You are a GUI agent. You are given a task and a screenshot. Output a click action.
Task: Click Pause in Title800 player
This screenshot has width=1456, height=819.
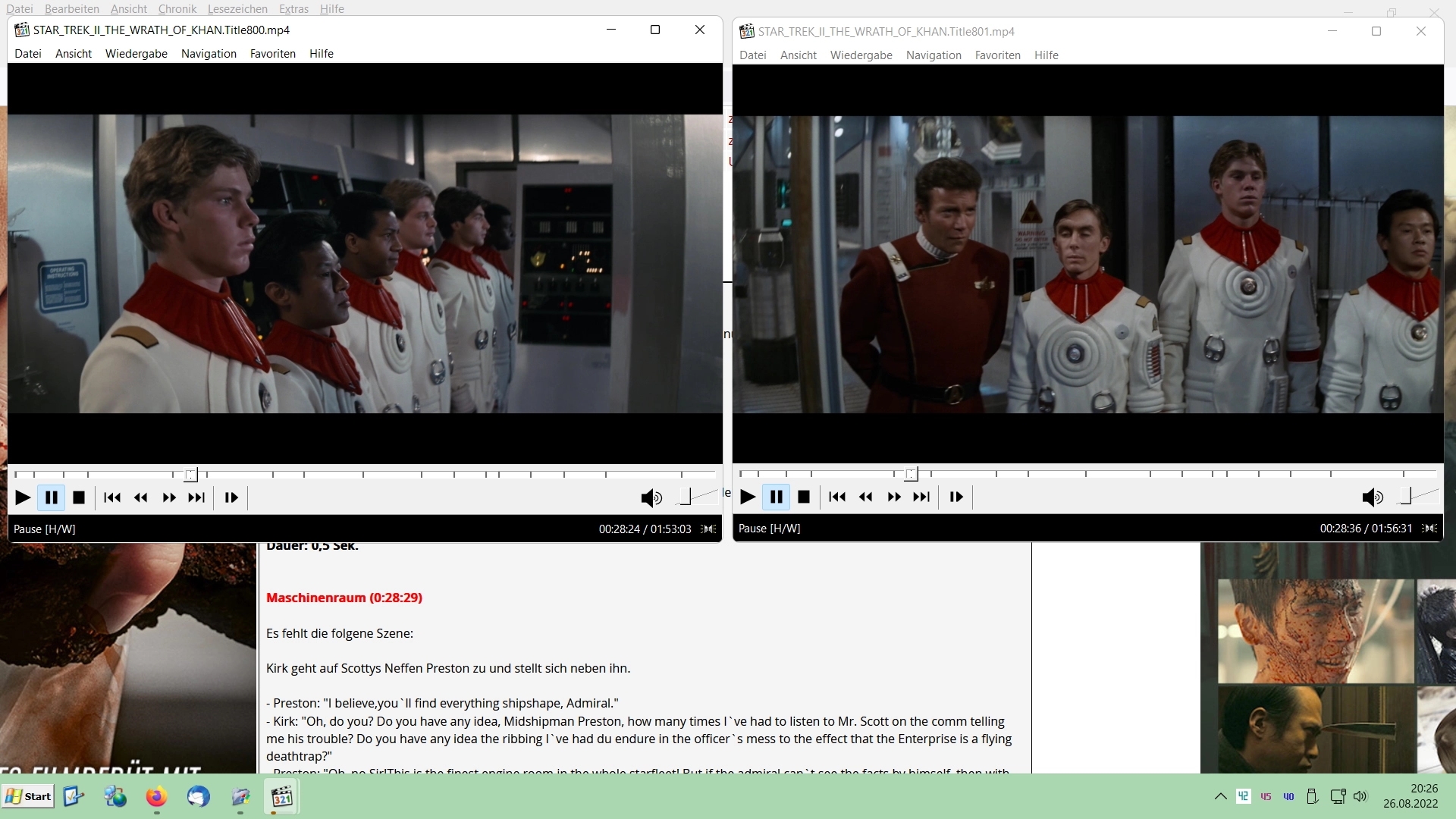(51, 498)
